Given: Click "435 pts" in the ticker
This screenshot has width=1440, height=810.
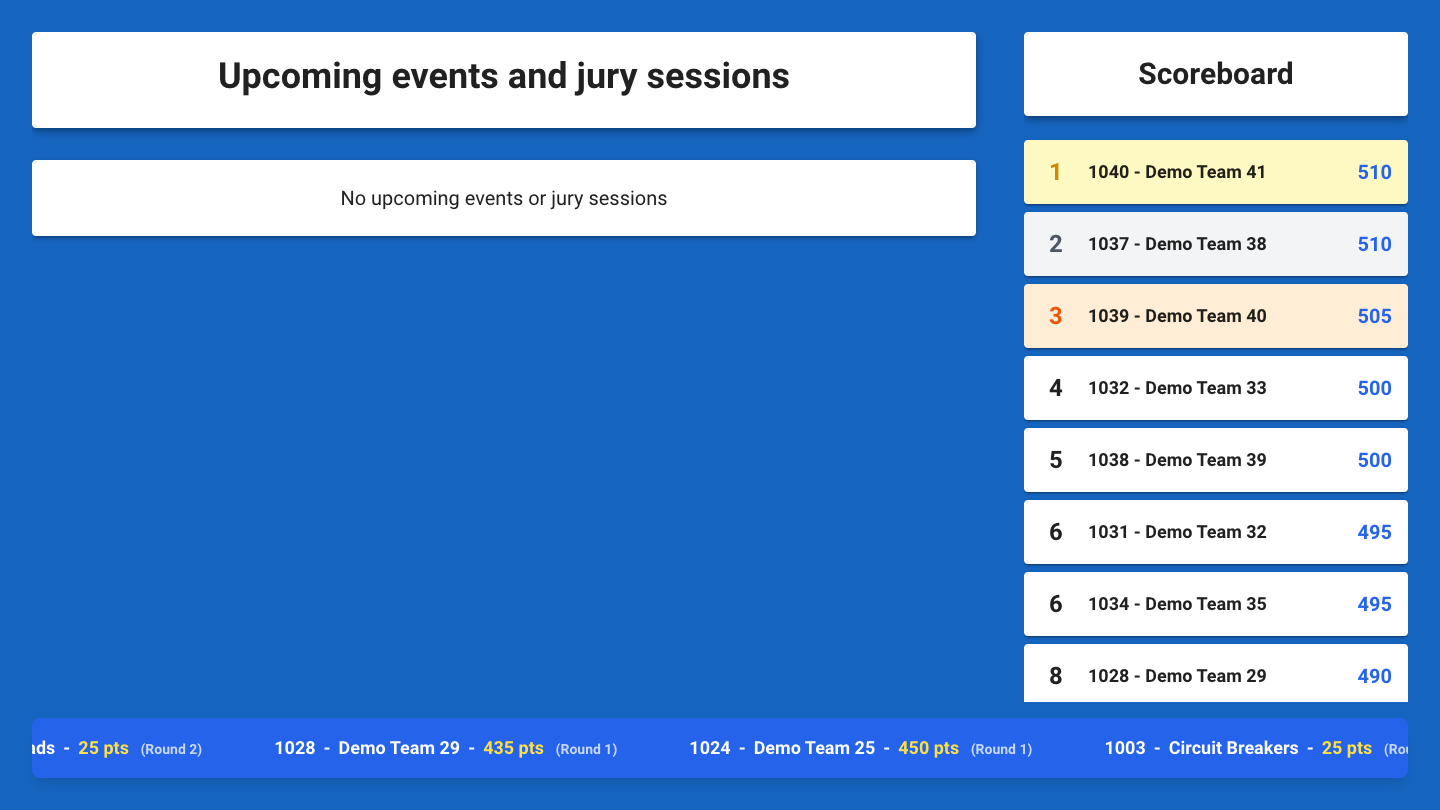Looking at the screenshot, I should (x=514, y=748).
